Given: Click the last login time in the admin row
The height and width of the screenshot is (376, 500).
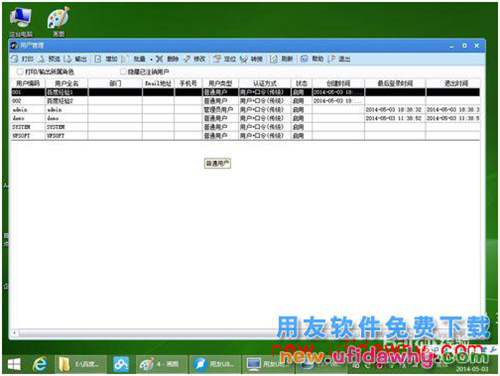Looking at the screenshot, I should point(395,109).
